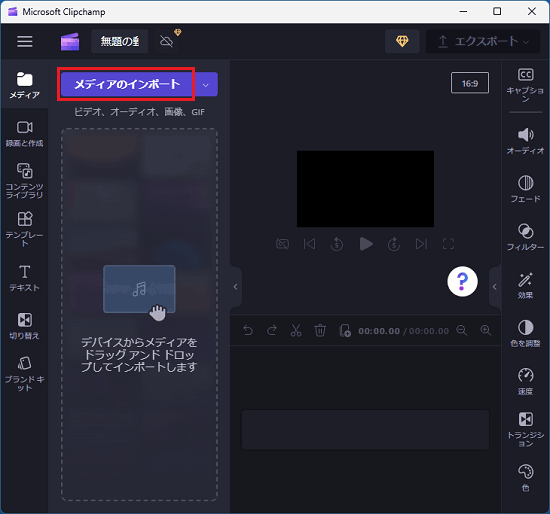Edit the untitled project name field
Viewport: 550px width, 514px height.
[x=120, y=41]
